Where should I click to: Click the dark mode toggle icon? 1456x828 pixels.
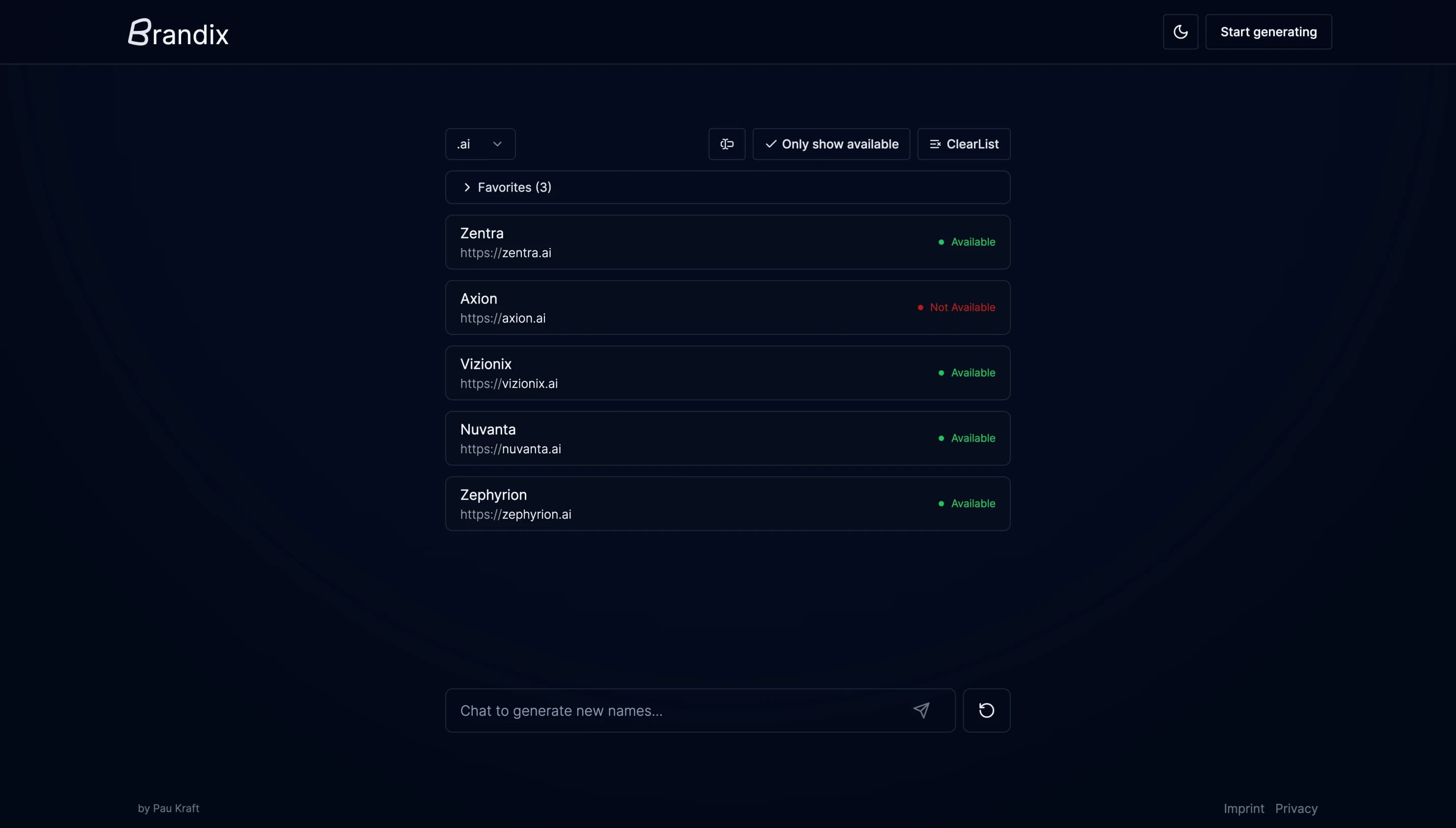point(1180,31)
